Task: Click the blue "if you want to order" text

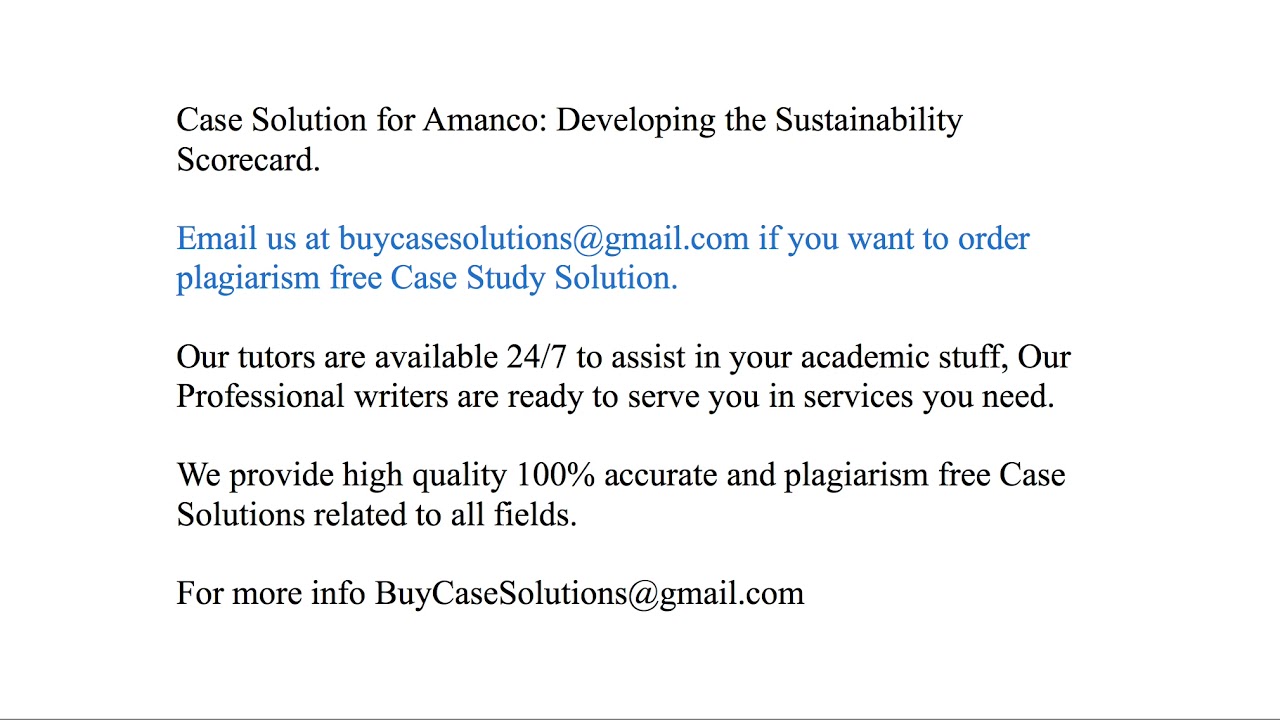Action: tap(893, 239)
